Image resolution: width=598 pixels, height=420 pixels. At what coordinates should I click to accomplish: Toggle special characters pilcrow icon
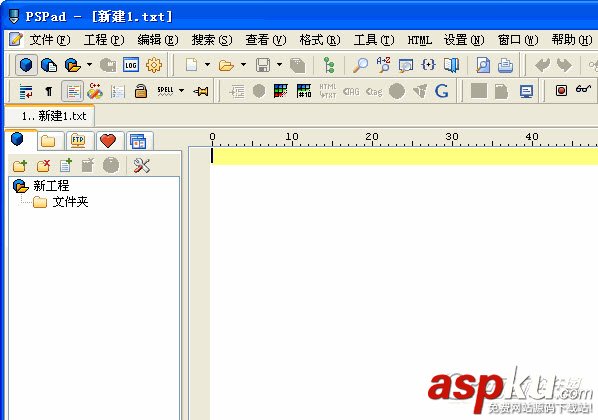coord(49,92)
